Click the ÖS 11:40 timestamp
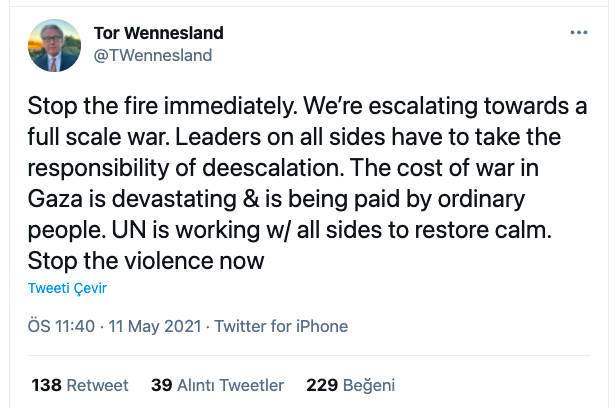Image resolution: width=616 pixels, height=408 pixels. pos(61,326)
